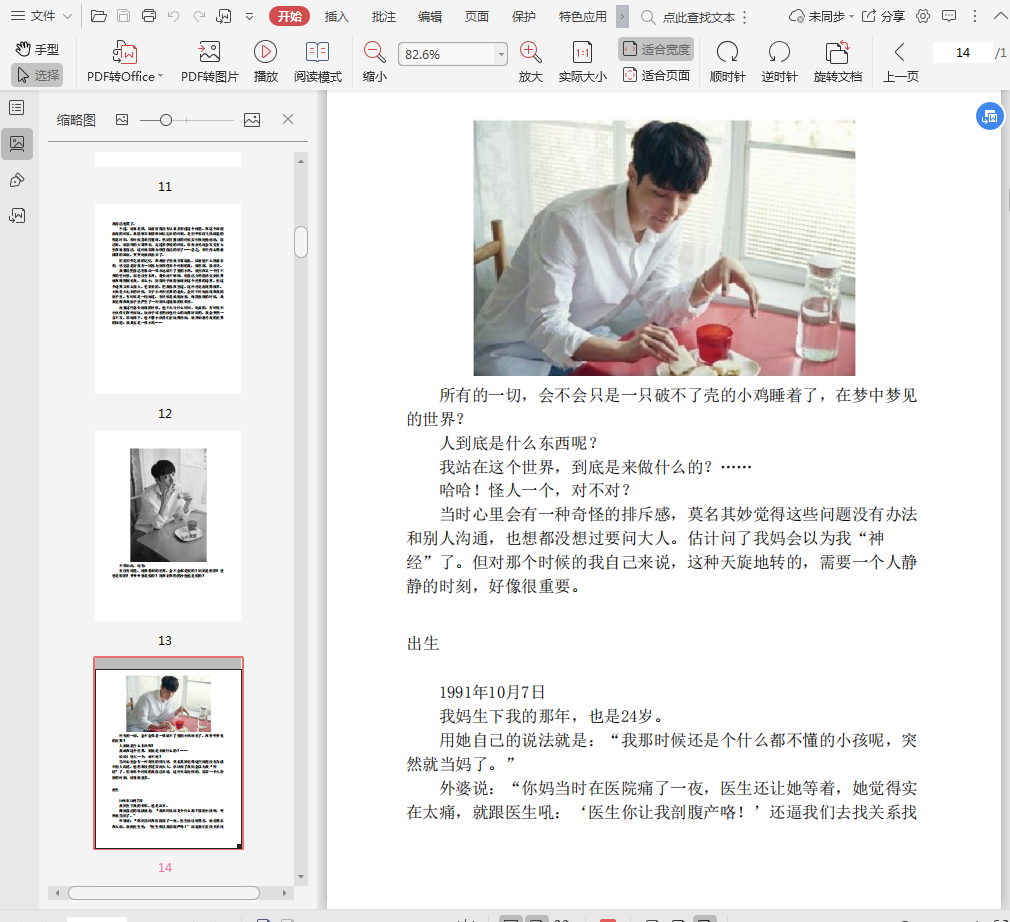This screenshot has height=922, width=1010.
Task: Click the 出生 heading text
Action: [423, 644]
